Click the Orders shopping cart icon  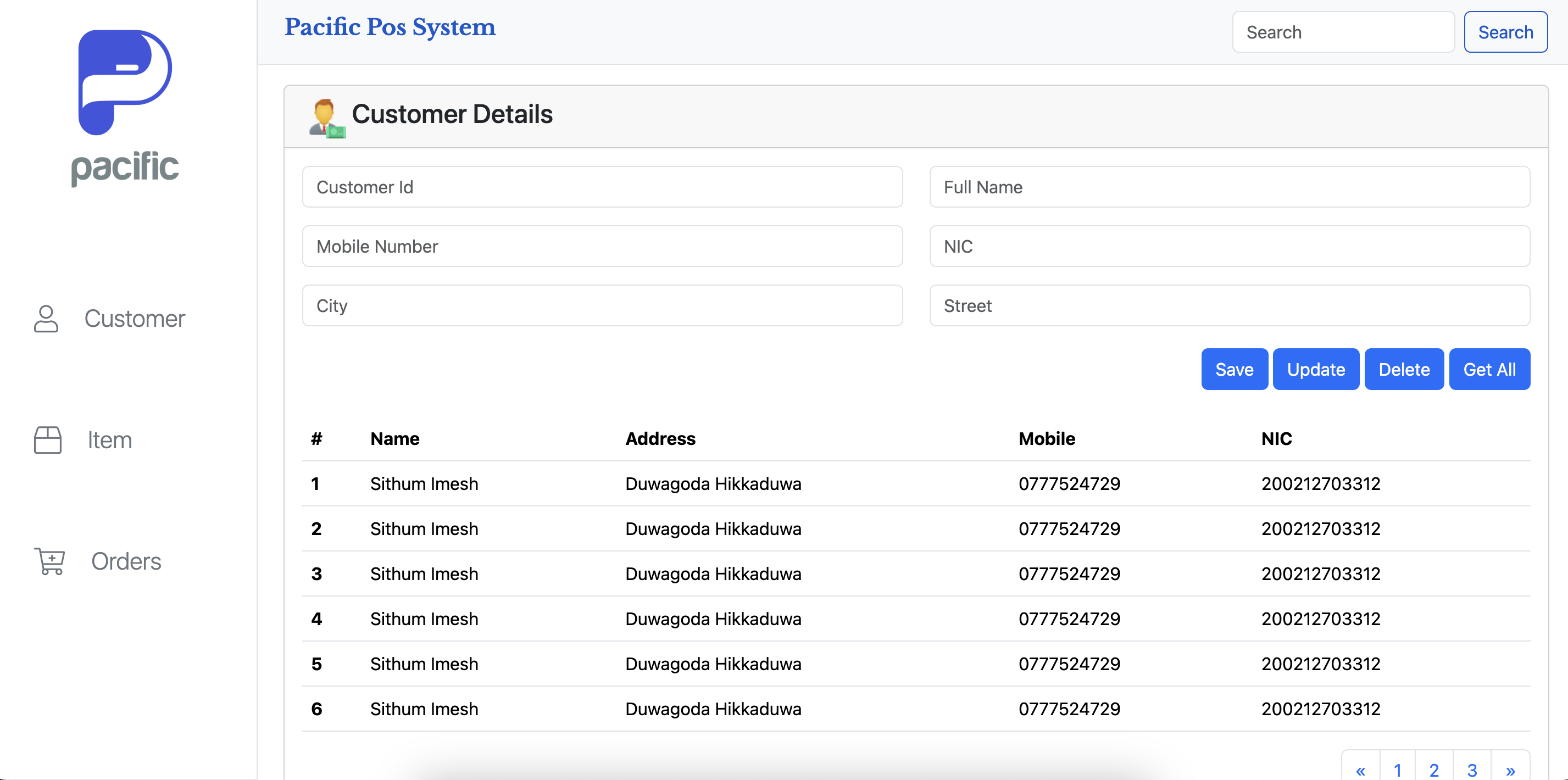pos(49,561)
